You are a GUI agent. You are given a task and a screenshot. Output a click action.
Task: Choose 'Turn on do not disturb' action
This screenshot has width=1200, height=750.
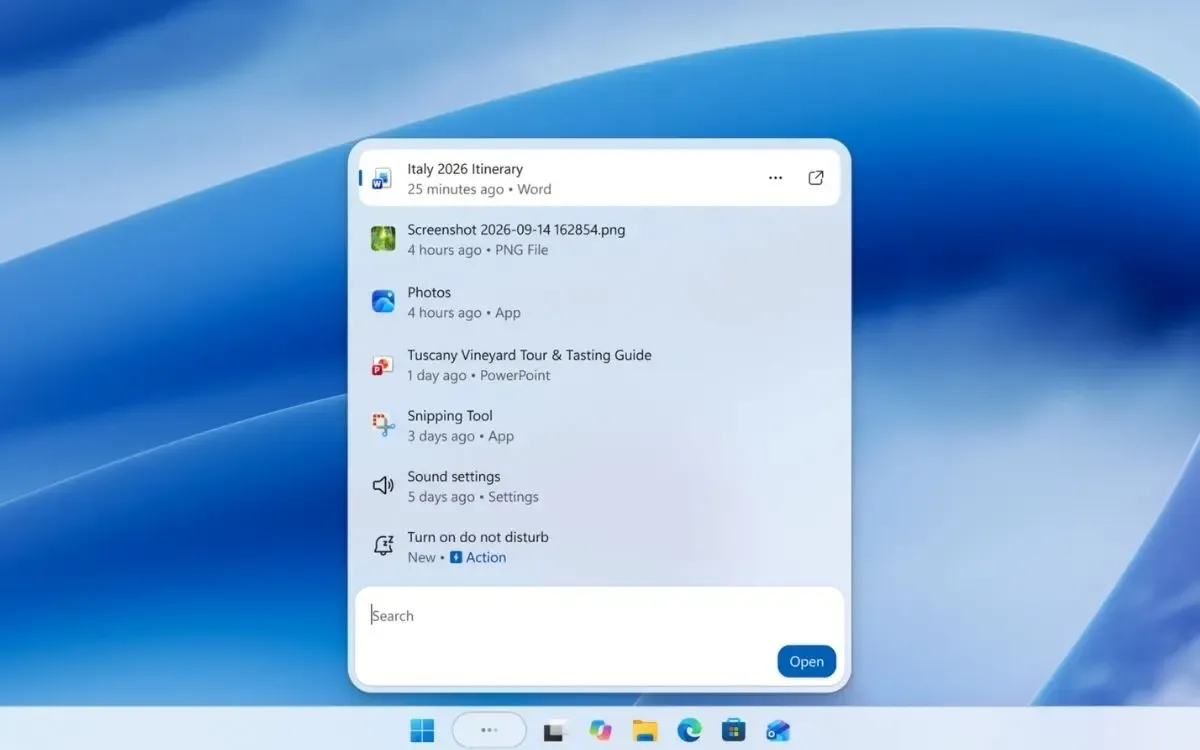pos(599,547)
